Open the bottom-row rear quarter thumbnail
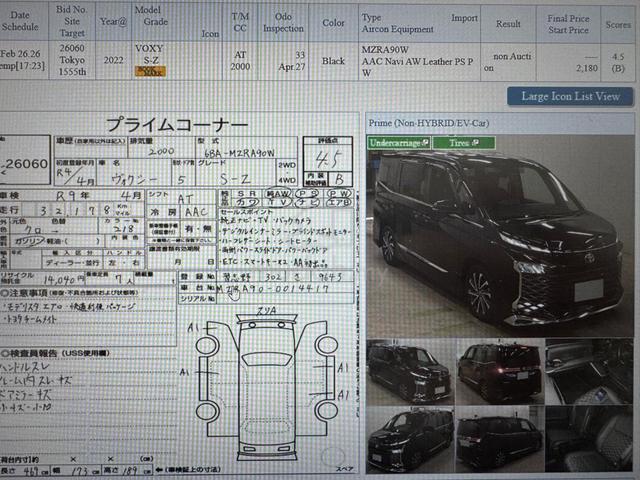Viewport: 640px width, 480px height. [x=500, y=439]
